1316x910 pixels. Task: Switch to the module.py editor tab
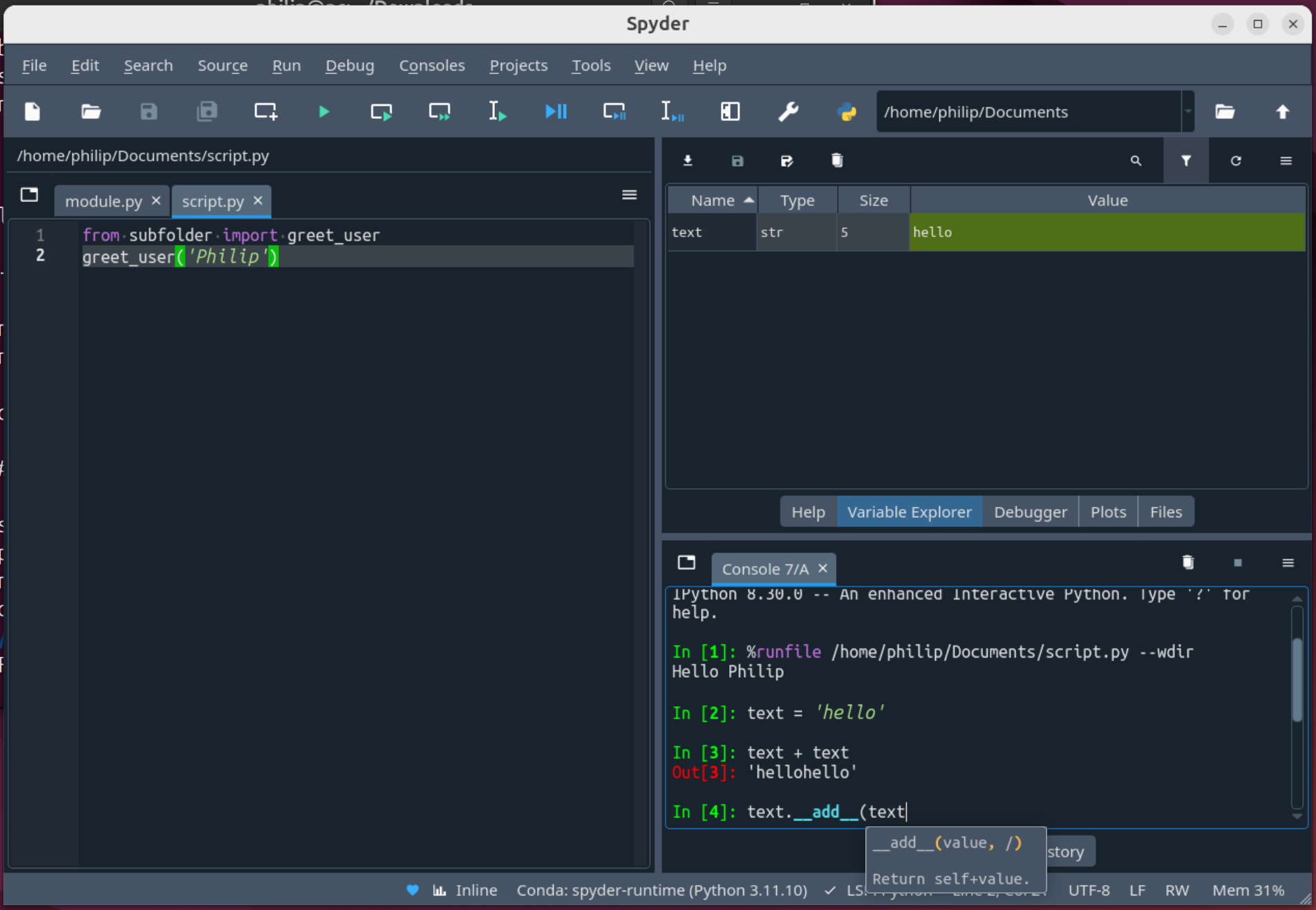(x=104, y=201)
